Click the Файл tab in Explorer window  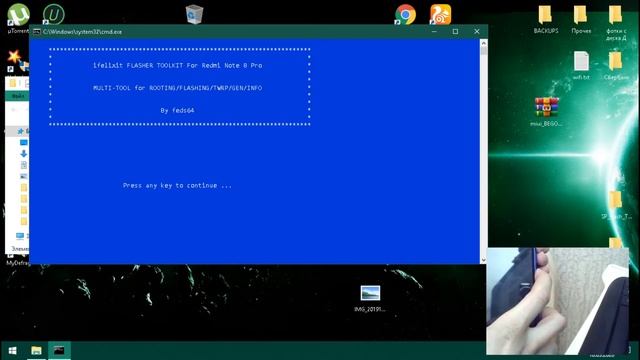coord(18,96)
